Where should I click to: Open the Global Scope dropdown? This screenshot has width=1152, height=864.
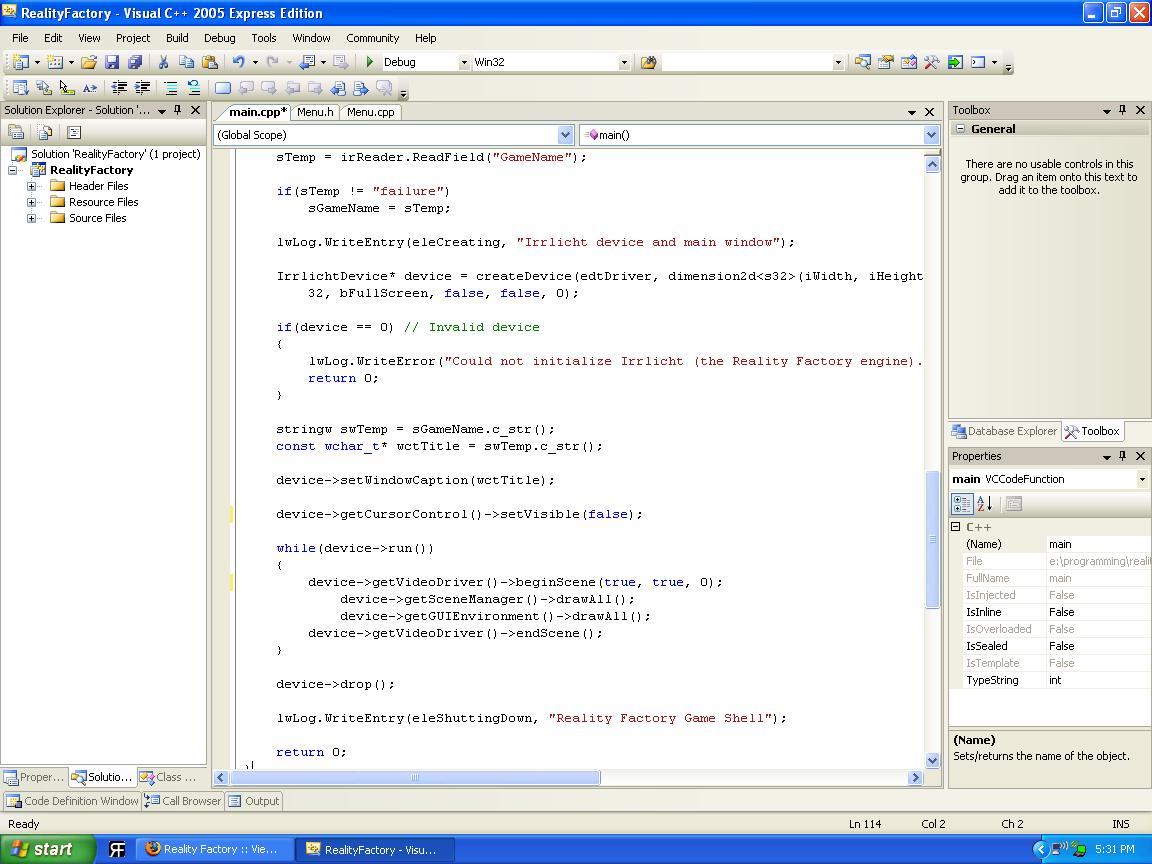point(565,135)
